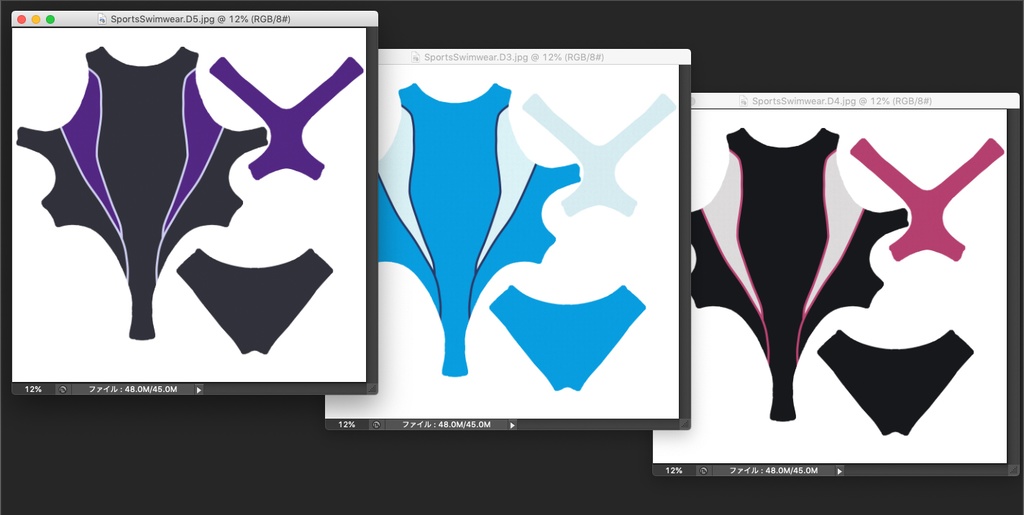Click file size info in D3 status bar
The image size is (1024, 515).
446,424
